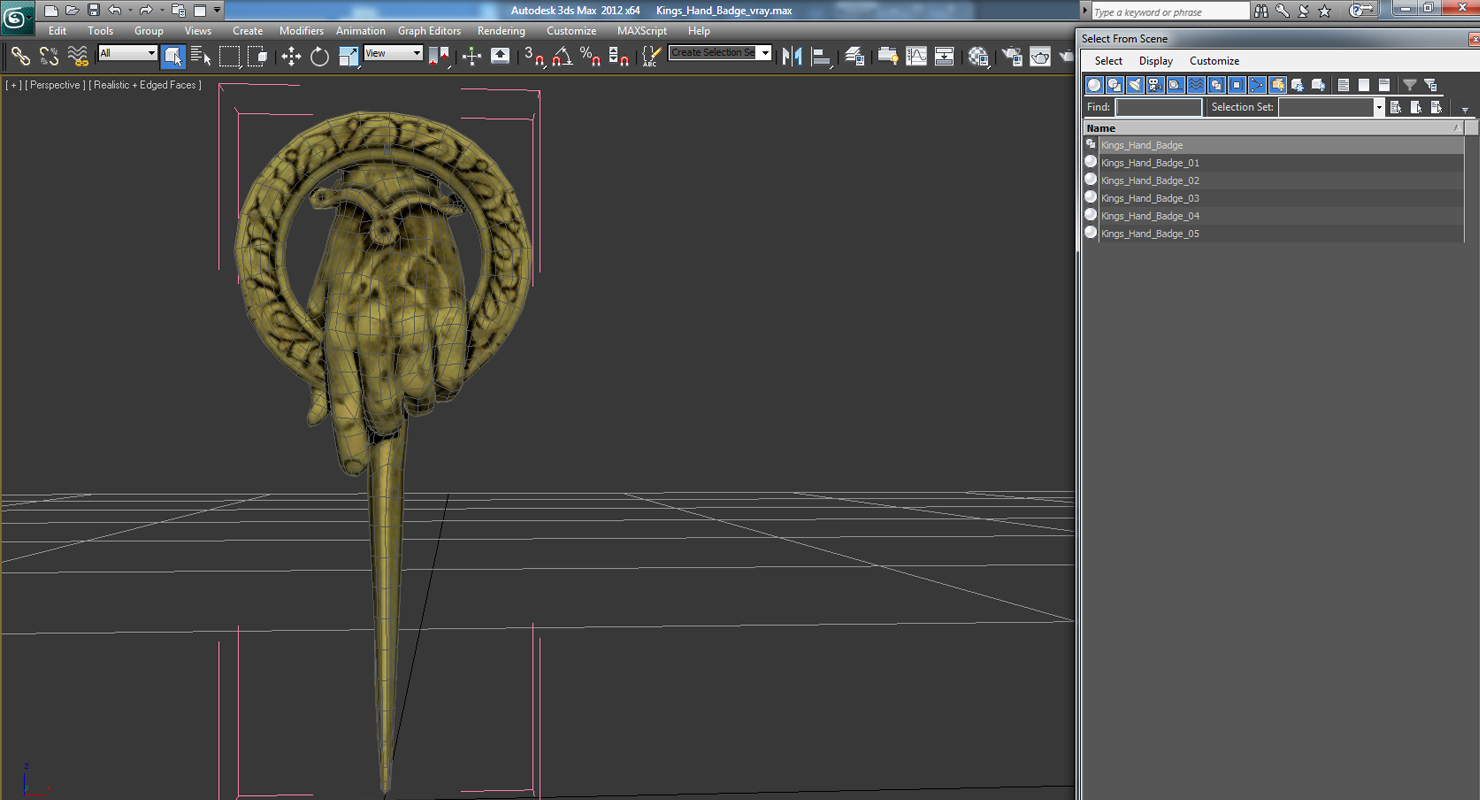The height and width of the screenshot is (800, 1480).
Task: Activate the Select and Uniform Scale tool
Action: pyautogui.click(x=348, y=56)
